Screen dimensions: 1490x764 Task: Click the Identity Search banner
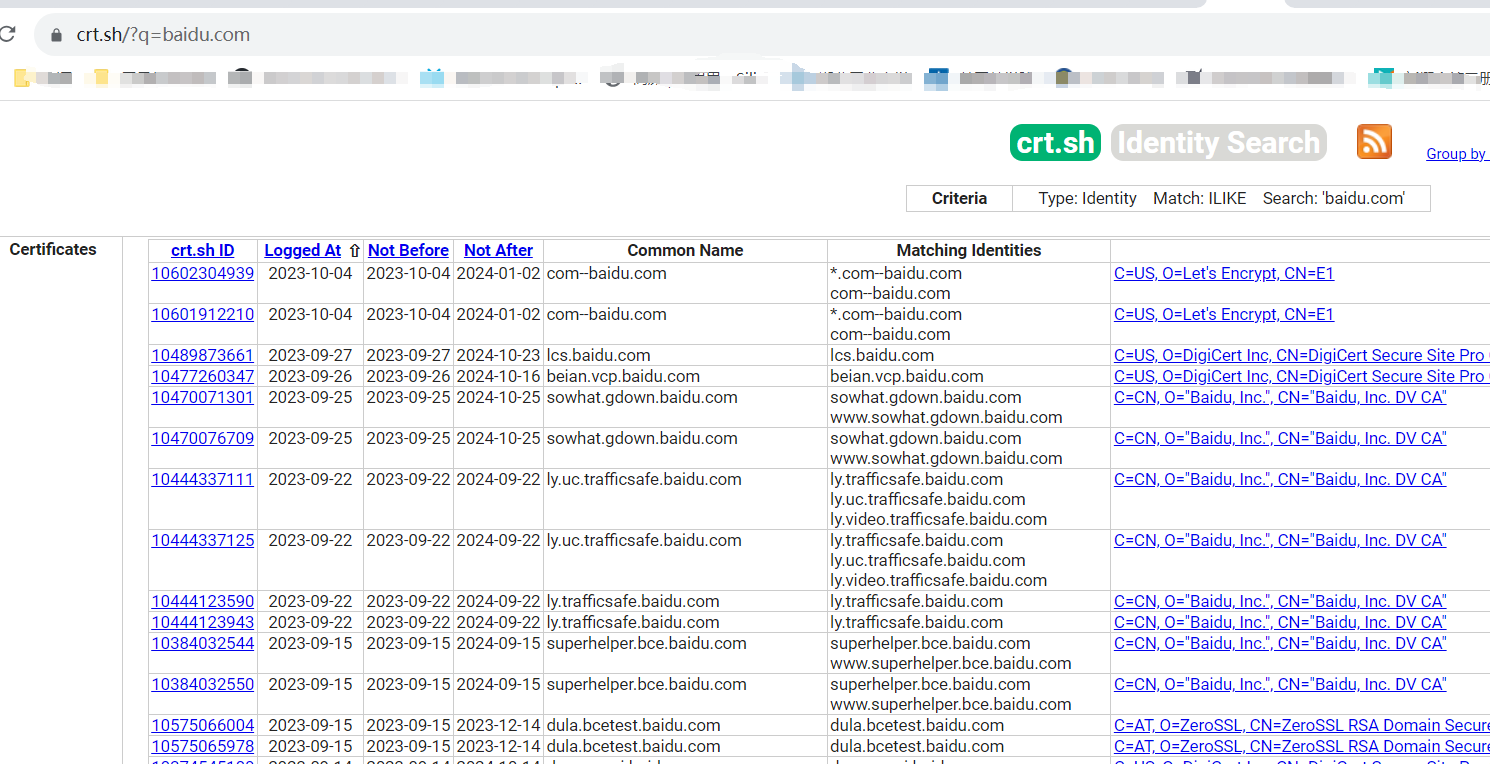click(x=1218, y=143)
